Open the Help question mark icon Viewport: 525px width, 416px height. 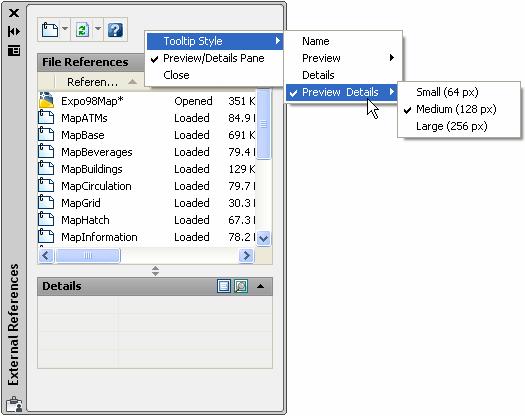pyautogui.click(x=115, y=30)
